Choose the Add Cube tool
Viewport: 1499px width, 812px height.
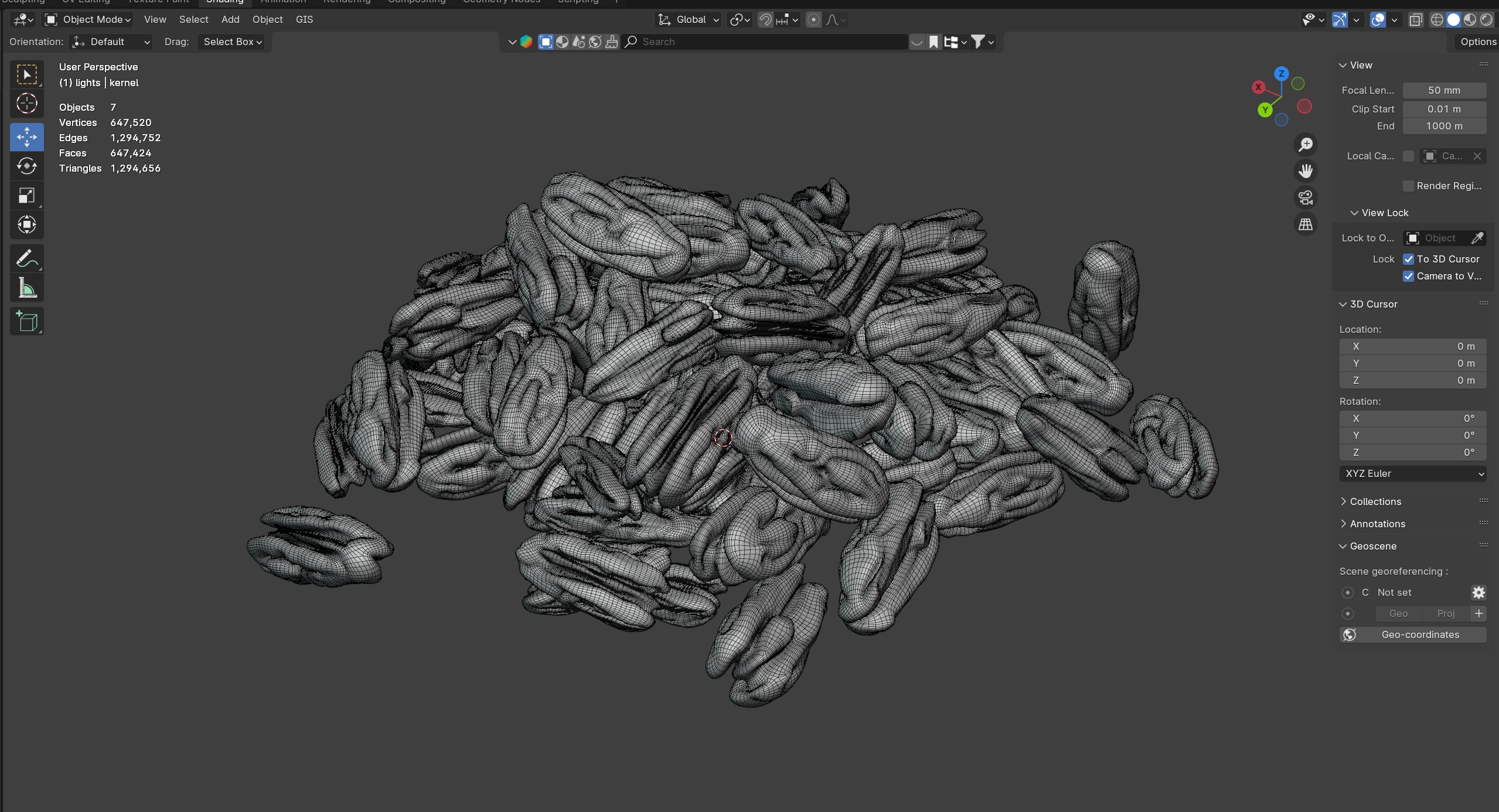pos(26,322)
